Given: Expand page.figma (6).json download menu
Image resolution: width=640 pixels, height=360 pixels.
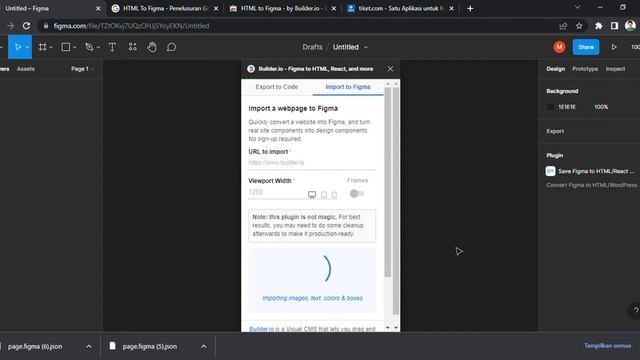Looking at the screenshot, I should (x=89, y=347).
